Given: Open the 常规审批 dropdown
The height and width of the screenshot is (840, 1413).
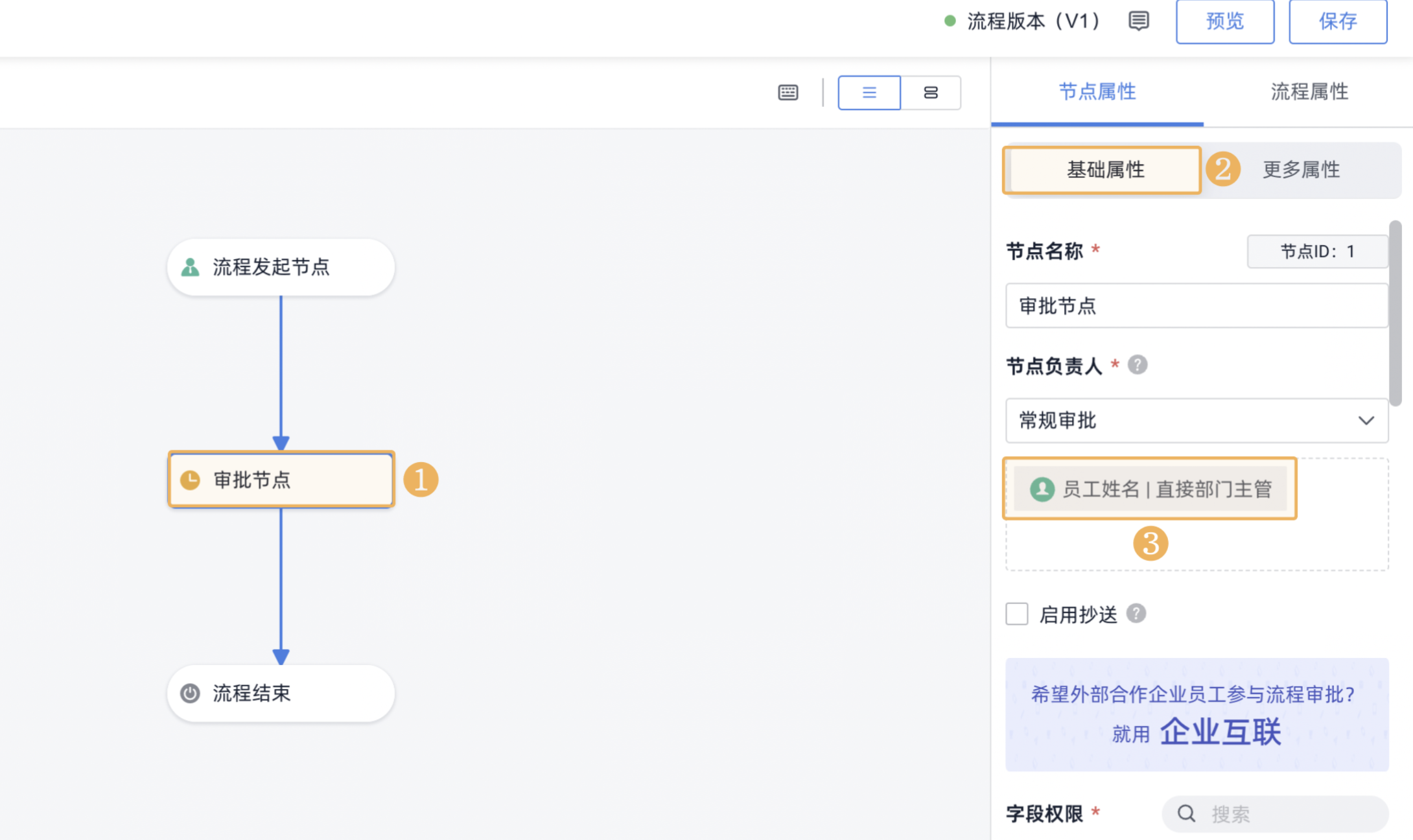Looking at the screenshot, I should pyautogui.click(x=1197, y=421).
